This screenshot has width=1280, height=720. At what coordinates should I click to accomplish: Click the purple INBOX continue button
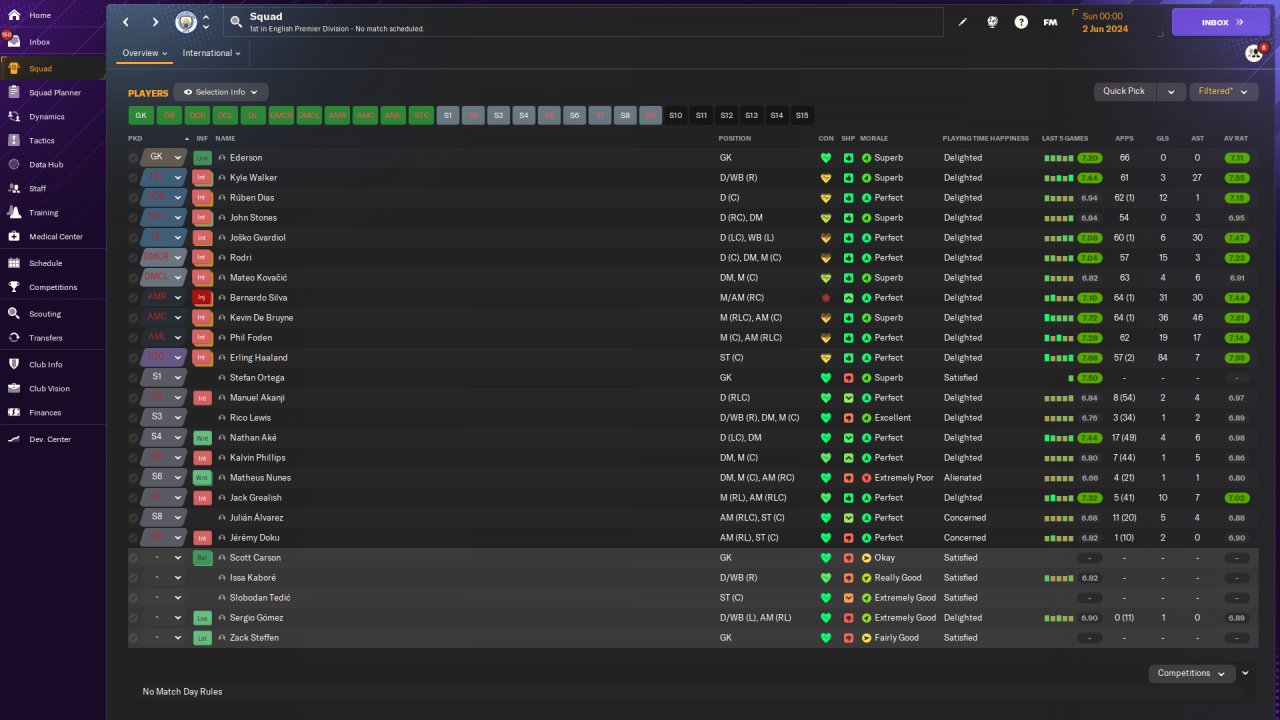point(1221,22)
